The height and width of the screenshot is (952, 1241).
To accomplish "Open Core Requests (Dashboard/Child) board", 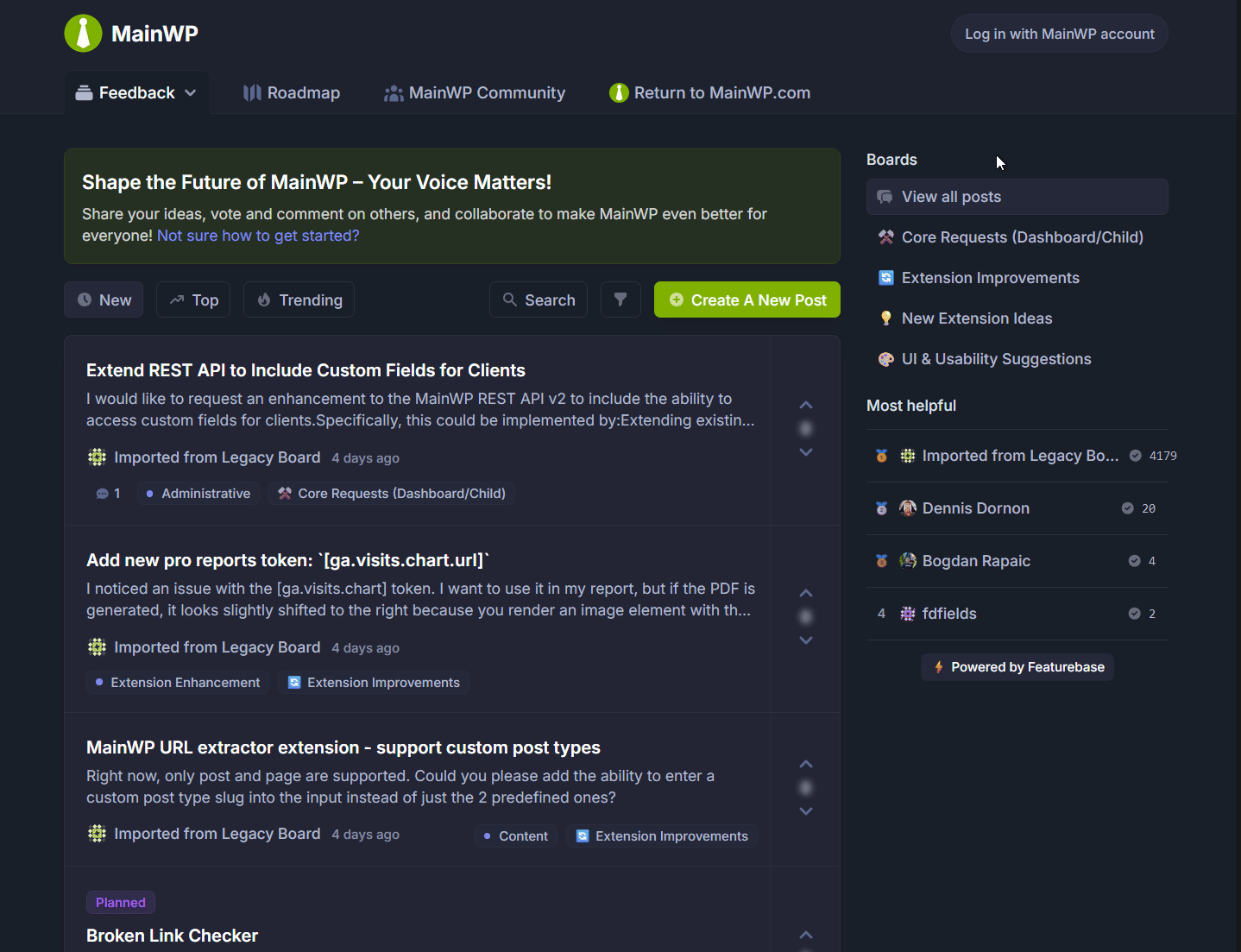I will pyautogui.click(x=1017, y=237).
